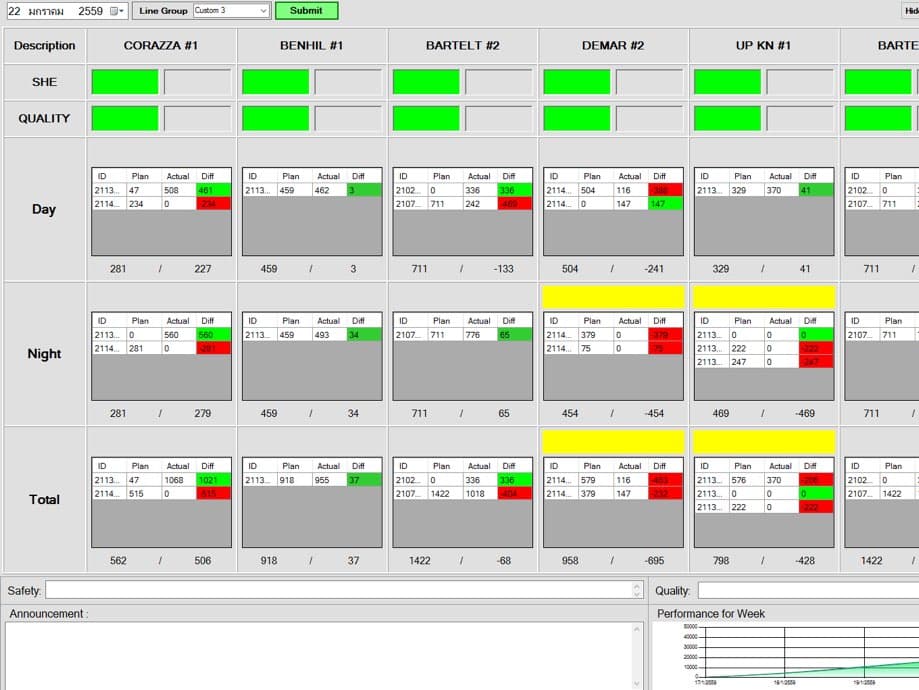Screen dimensions: 919x690
Task: Select Actual value 462 in BENHIL #1 Day
Action: (329, 190)
